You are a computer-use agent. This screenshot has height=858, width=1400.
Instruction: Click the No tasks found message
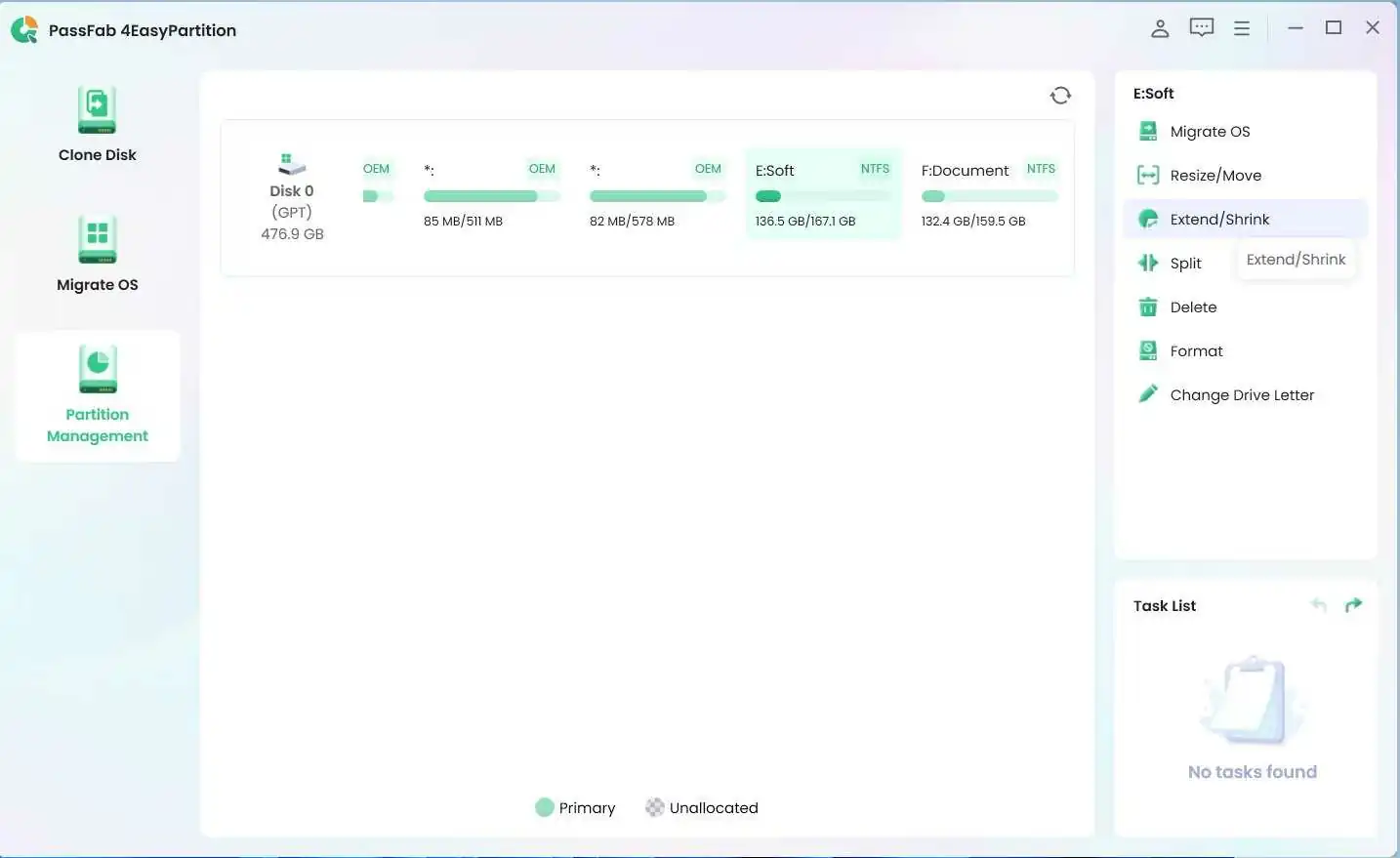(x=1253, y=772)
